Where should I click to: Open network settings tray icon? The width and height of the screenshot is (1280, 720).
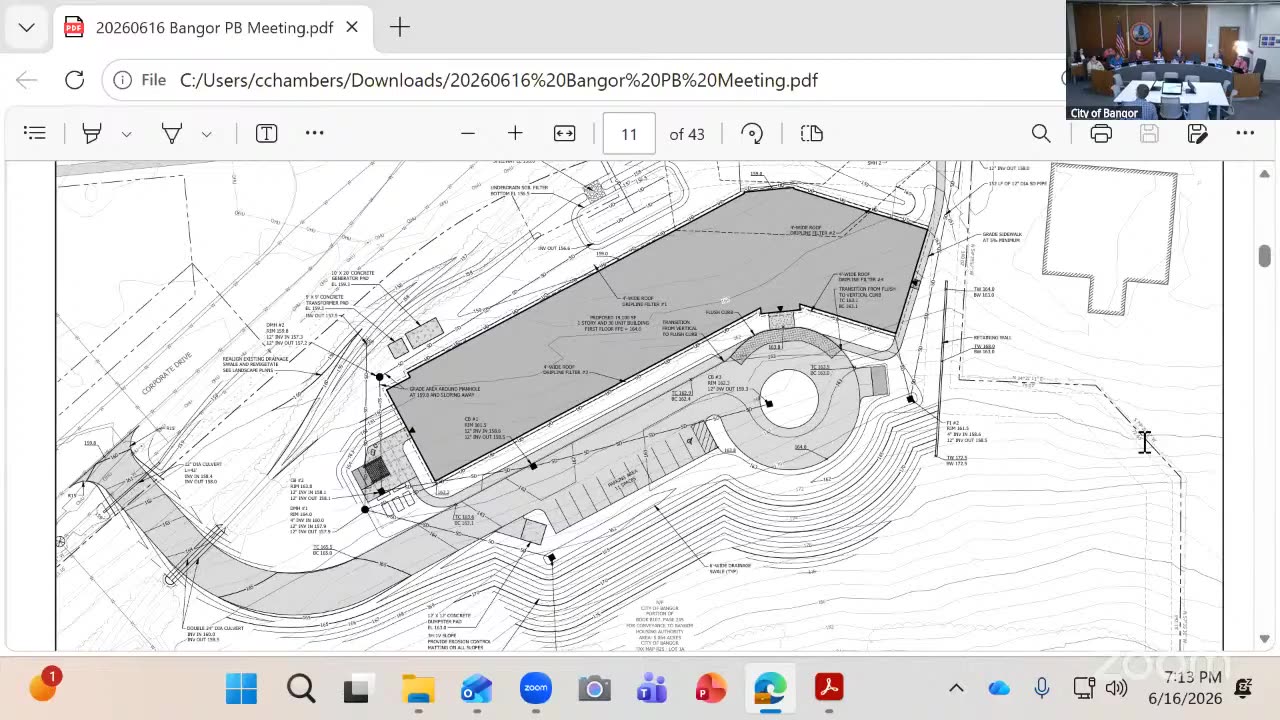1084,688
